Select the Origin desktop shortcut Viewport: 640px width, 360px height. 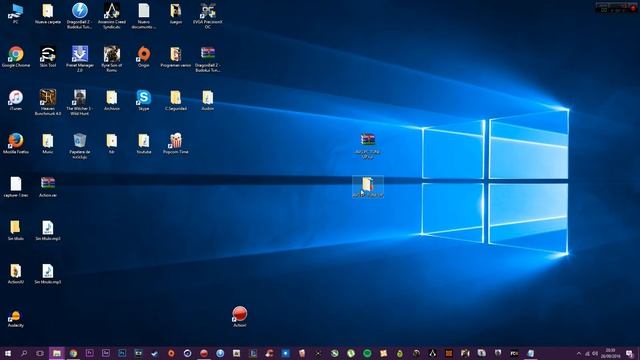(144, 57)
